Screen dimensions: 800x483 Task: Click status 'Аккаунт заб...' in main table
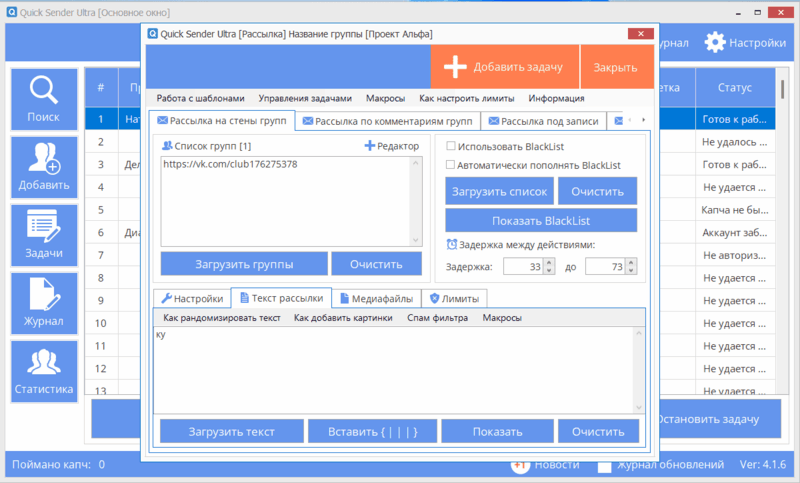(735, 233)
